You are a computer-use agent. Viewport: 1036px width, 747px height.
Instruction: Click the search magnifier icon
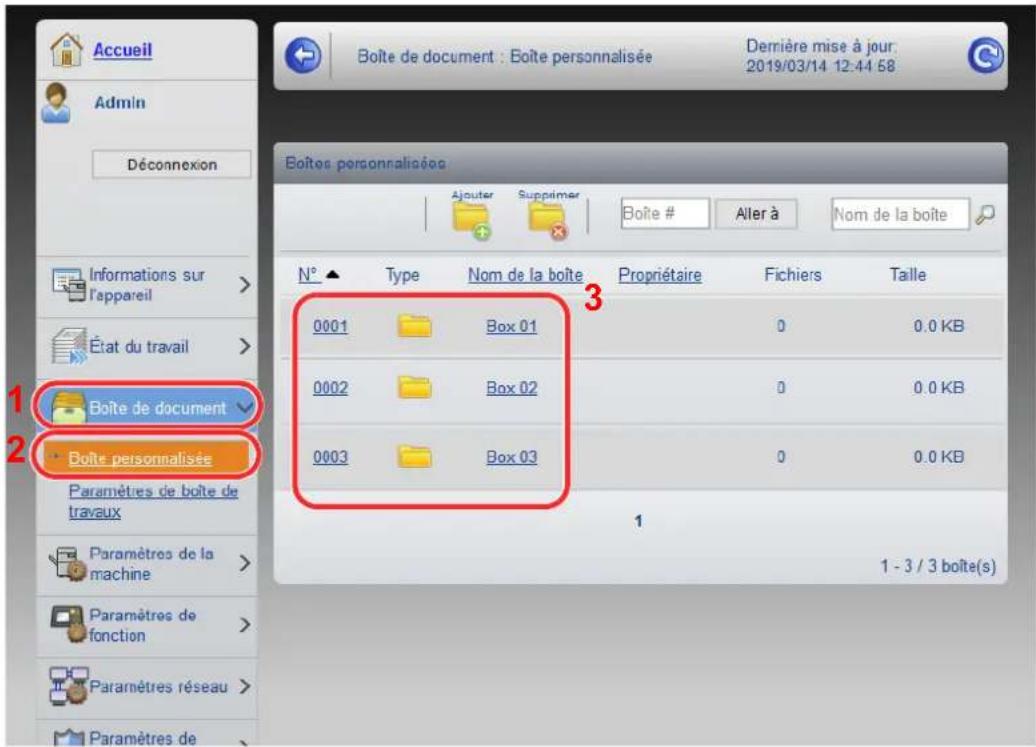986,213
